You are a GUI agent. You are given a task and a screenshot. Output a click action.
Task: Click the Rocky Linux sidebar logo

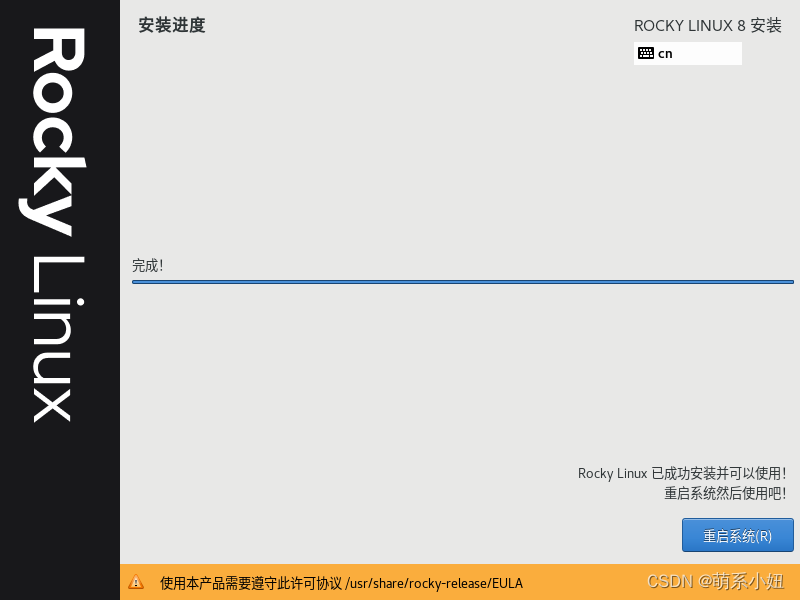(53, 224)
